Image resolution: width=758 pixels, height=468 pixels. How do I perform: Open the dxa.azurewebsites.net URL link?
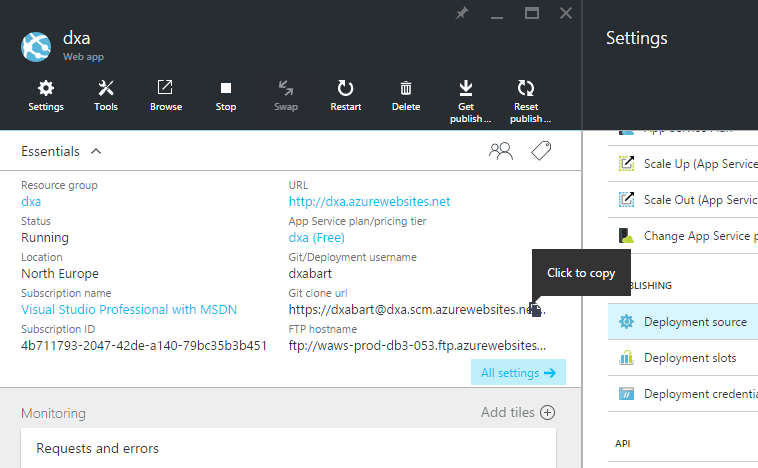click(369, 202)
